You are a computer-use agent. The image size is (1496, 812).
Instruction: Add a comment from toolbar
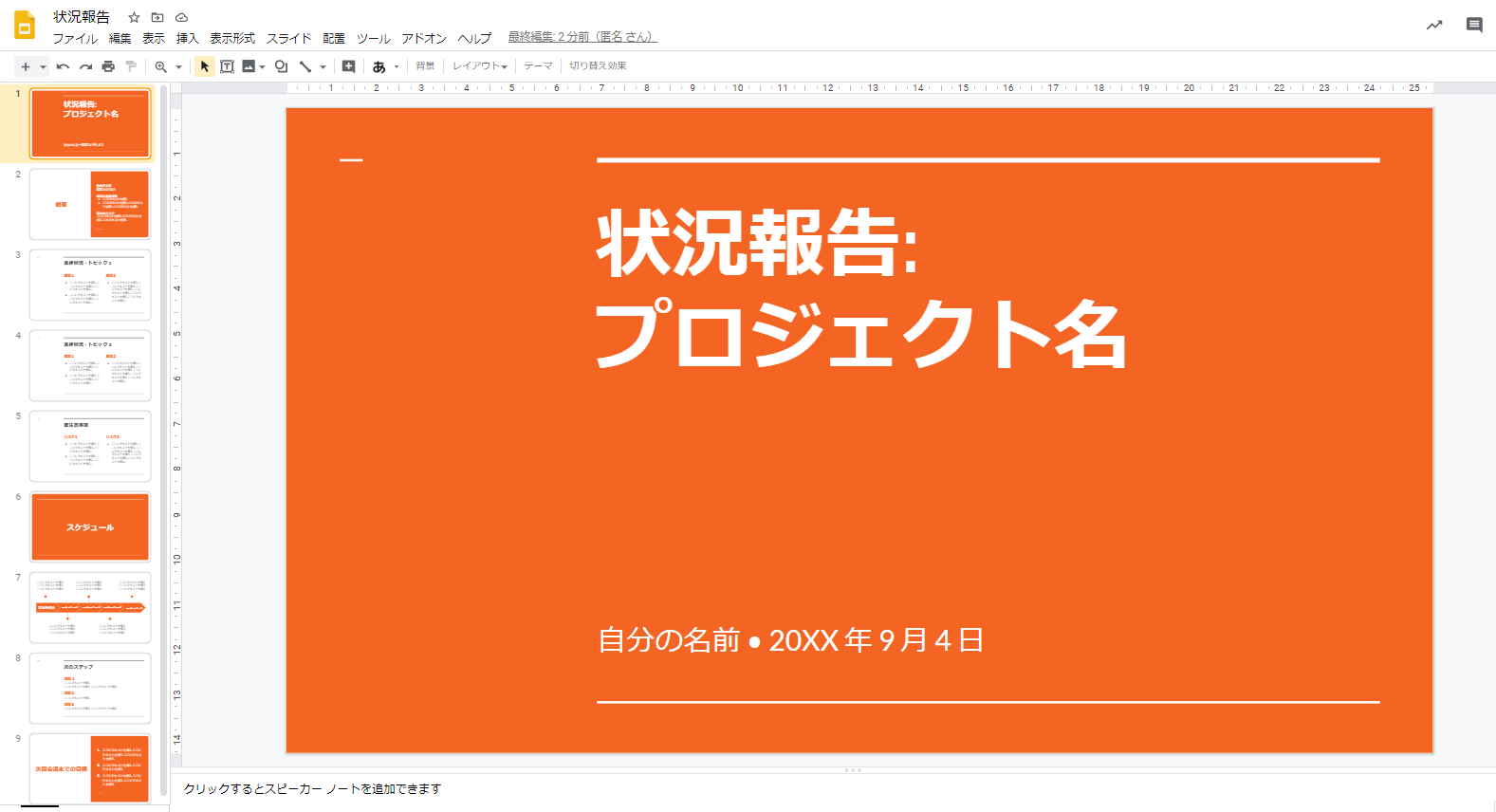tap(348, 66)
